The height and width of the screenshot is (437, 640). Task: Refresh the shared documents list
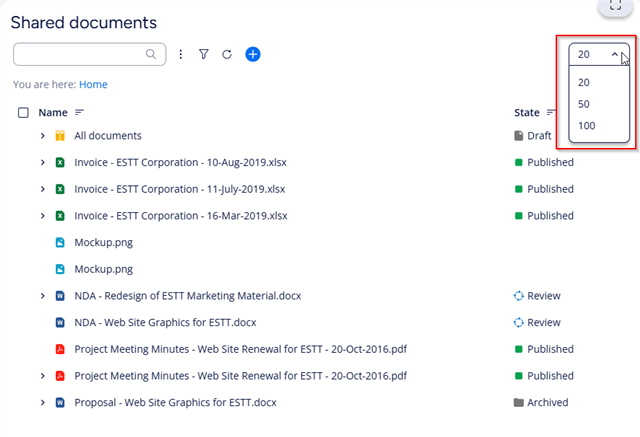[x=227, y=54]
